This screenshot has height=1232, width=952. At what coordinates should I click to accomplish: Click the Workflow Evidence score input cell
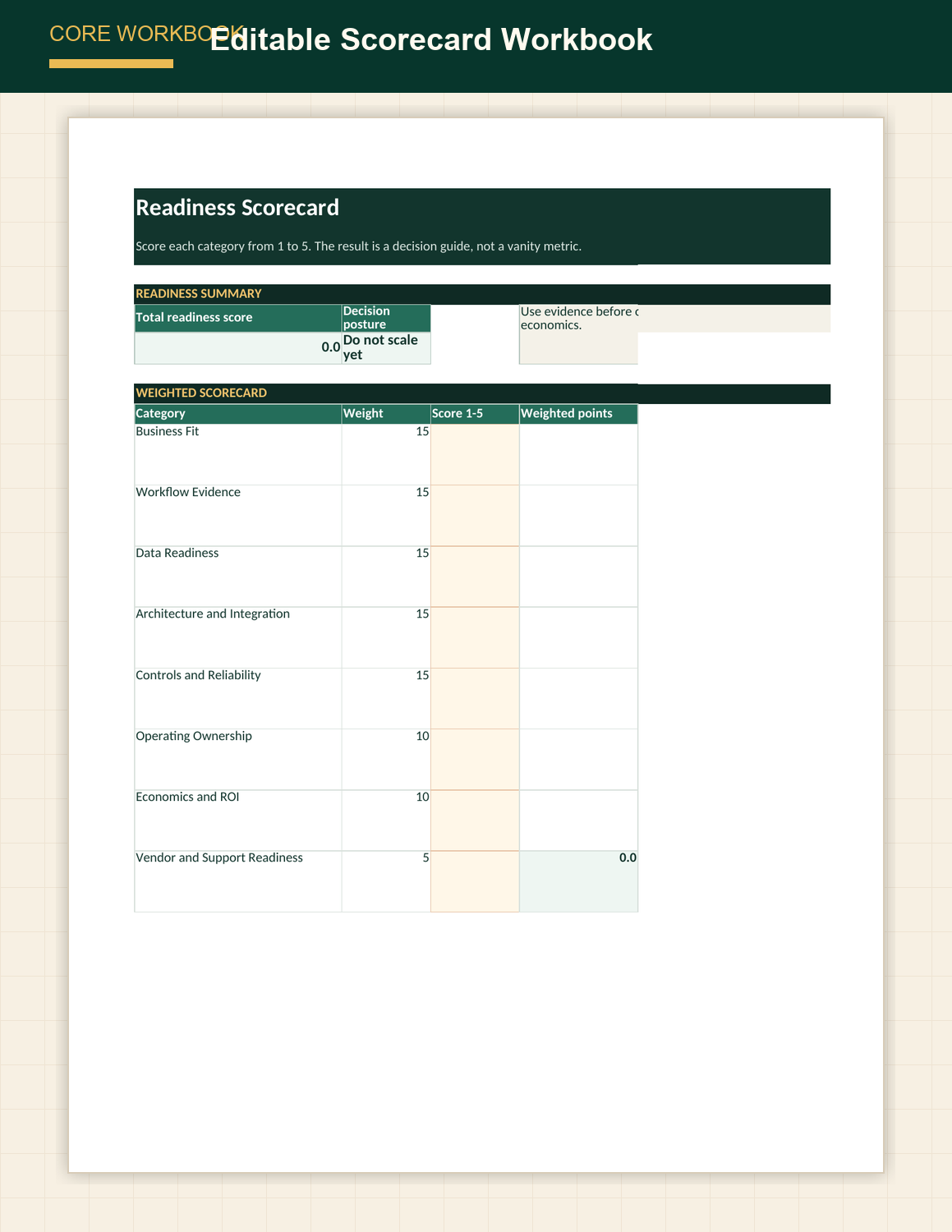pos(475,515)
